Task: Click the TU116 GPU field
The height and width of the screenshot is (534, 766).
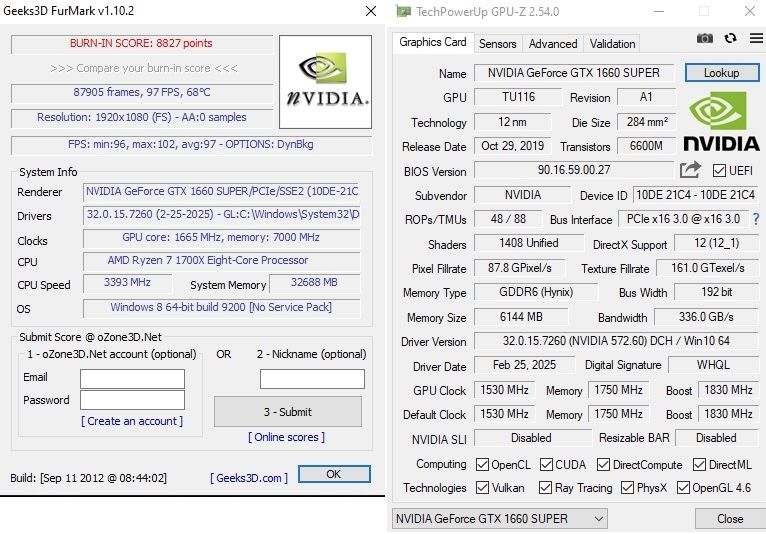Action: pos(518,97)
